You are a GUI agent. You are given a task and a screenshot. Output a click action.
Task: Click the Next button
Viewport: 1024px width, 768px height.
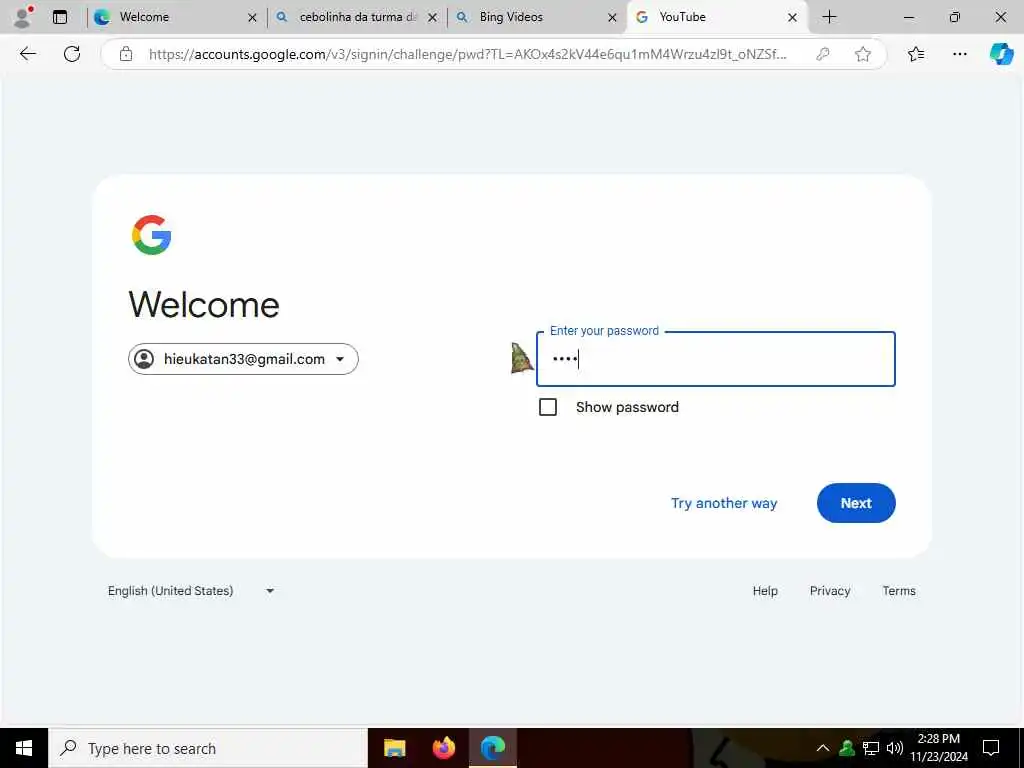tap(856, 503)
